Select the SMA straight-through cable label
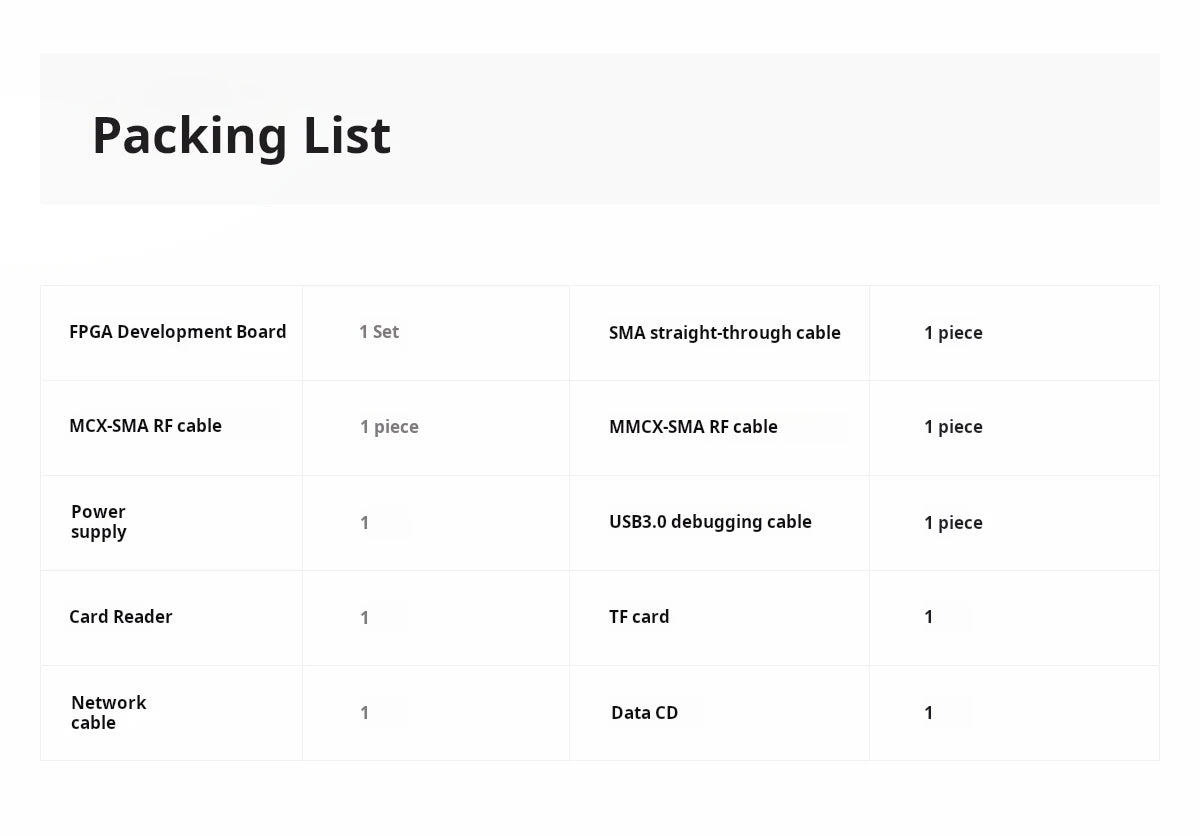The height and width of the screenshot is (836, 1200). click(725, 333)
